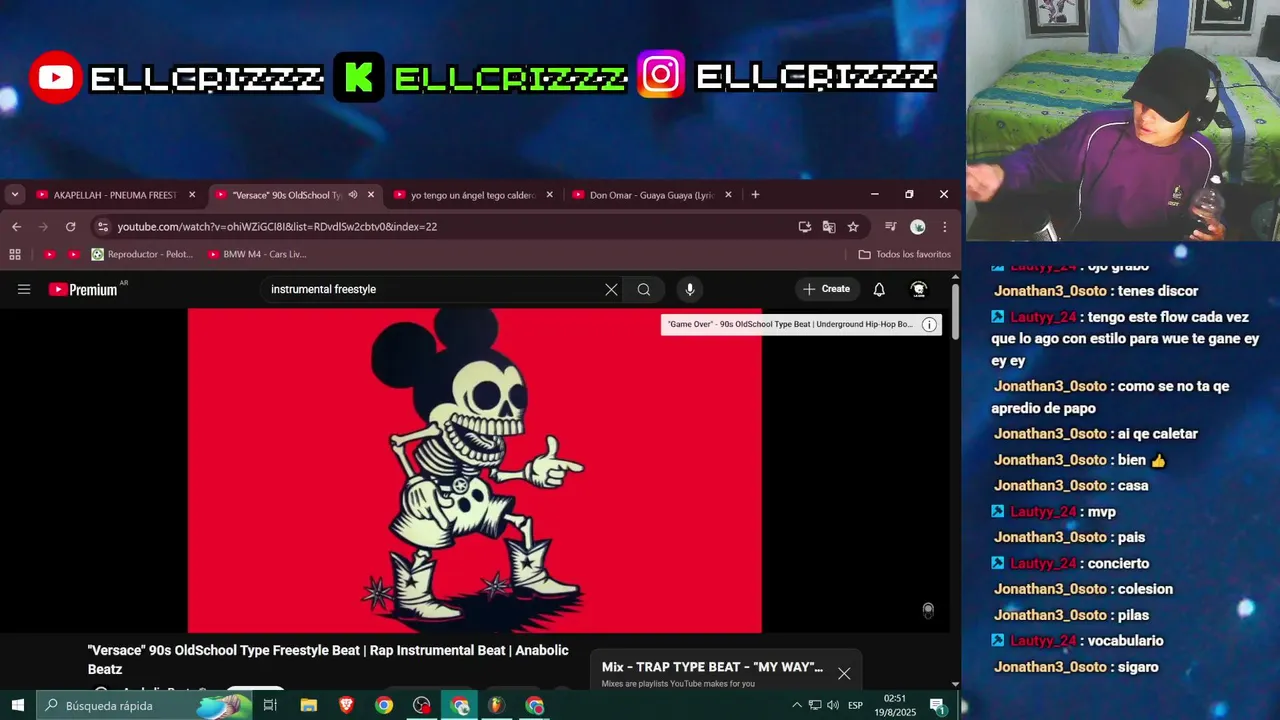Screen dimensions: 1280x720
Task: Open info icon on Game Over card
Action: (929, 324)
